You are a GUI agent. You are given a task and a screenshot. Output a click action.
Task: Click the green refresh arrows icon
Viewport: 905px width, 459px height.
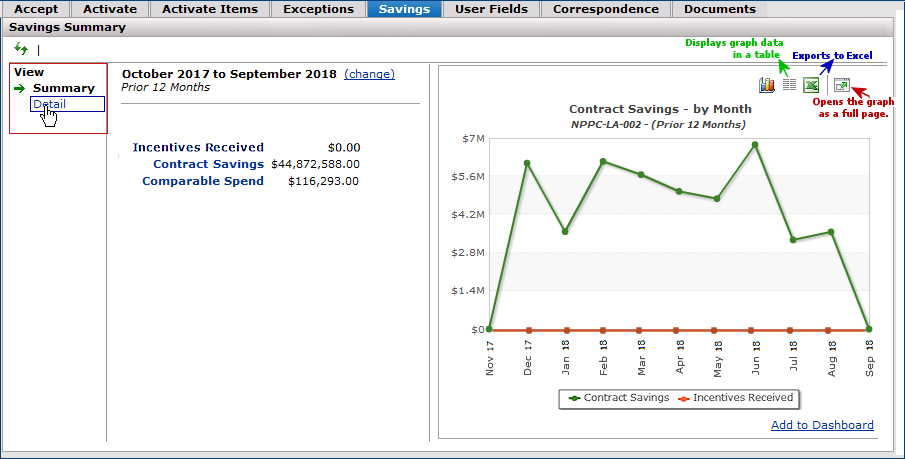[x=21, y=48]
